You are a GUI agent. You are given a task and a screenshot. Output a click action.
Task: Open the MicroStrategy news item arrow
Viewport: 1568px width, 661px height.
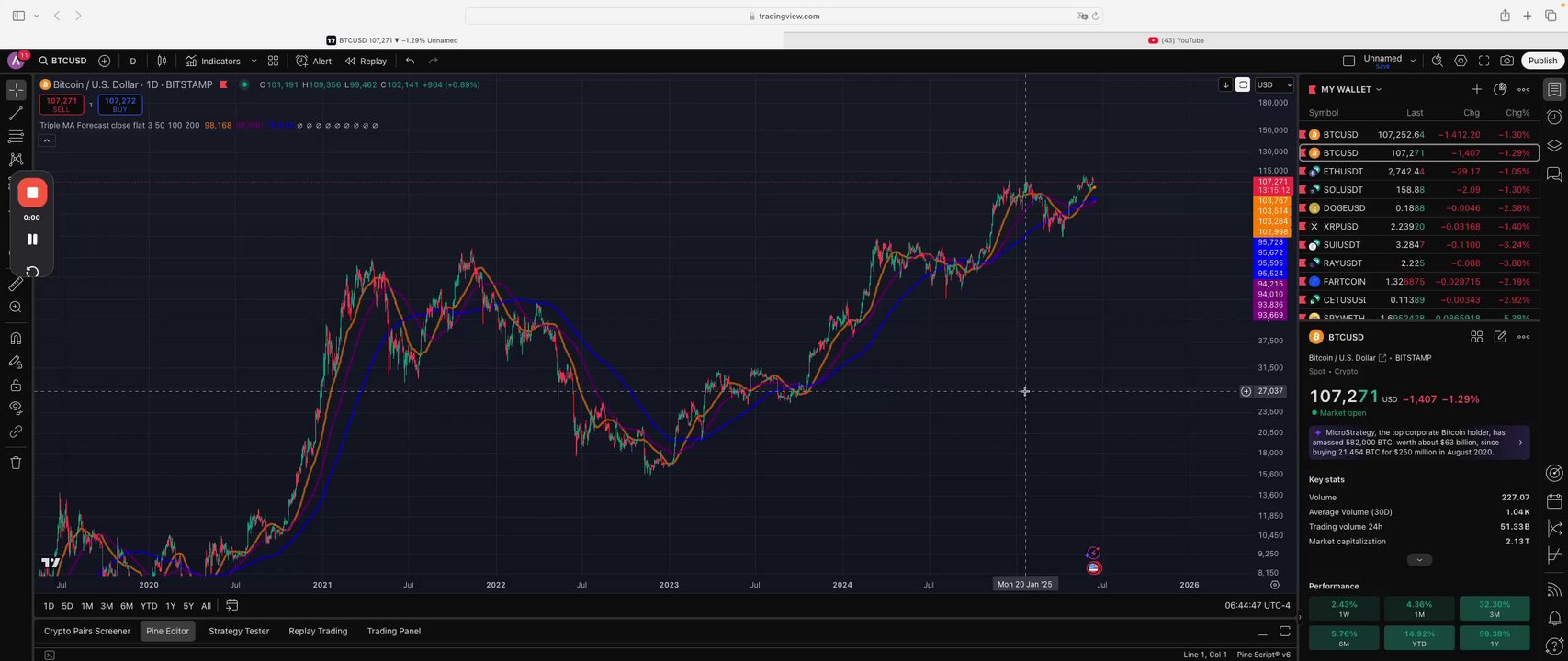[1520, 443]
